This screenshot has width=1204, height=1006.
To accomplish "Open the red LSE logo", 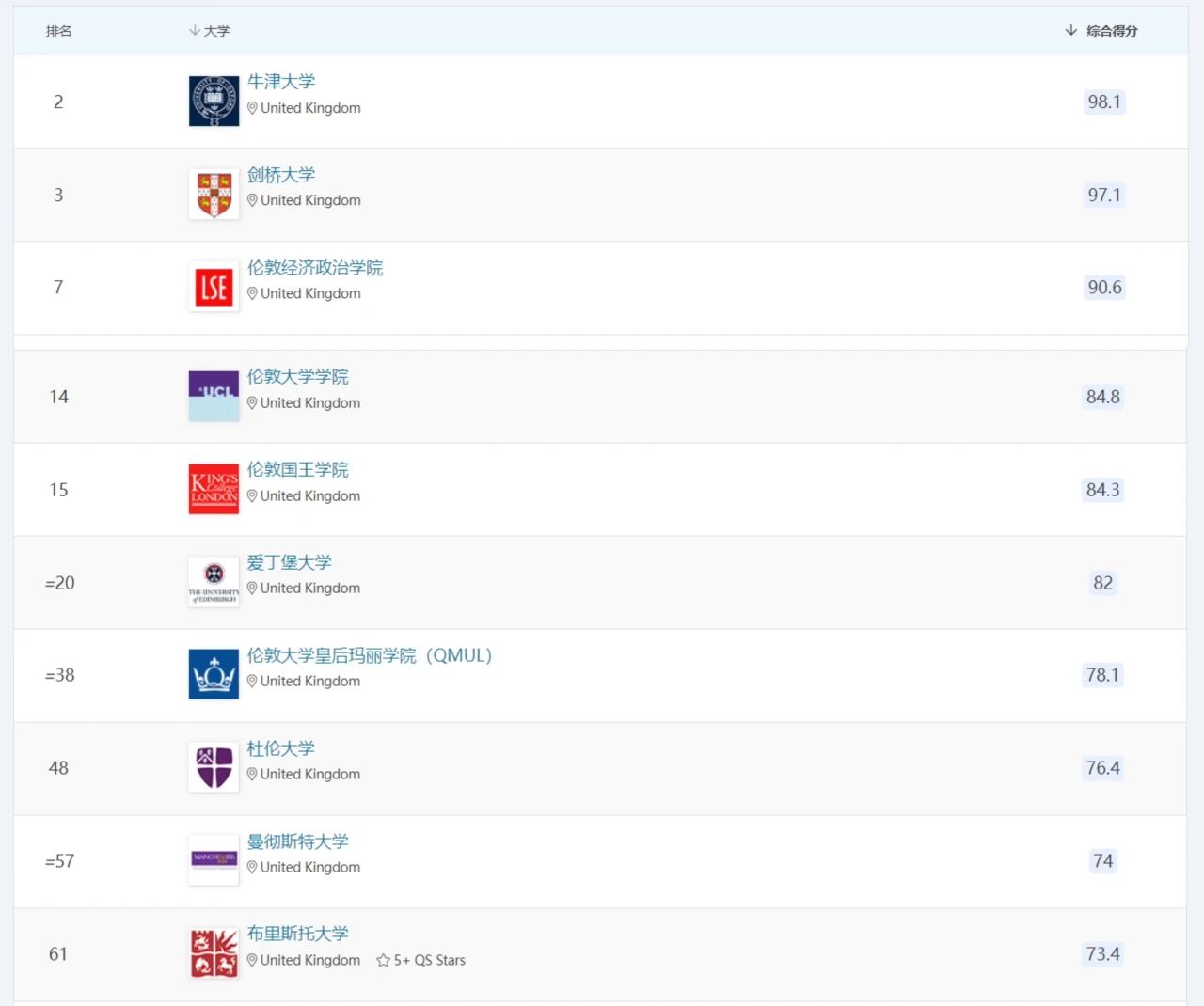I will 214,287.
